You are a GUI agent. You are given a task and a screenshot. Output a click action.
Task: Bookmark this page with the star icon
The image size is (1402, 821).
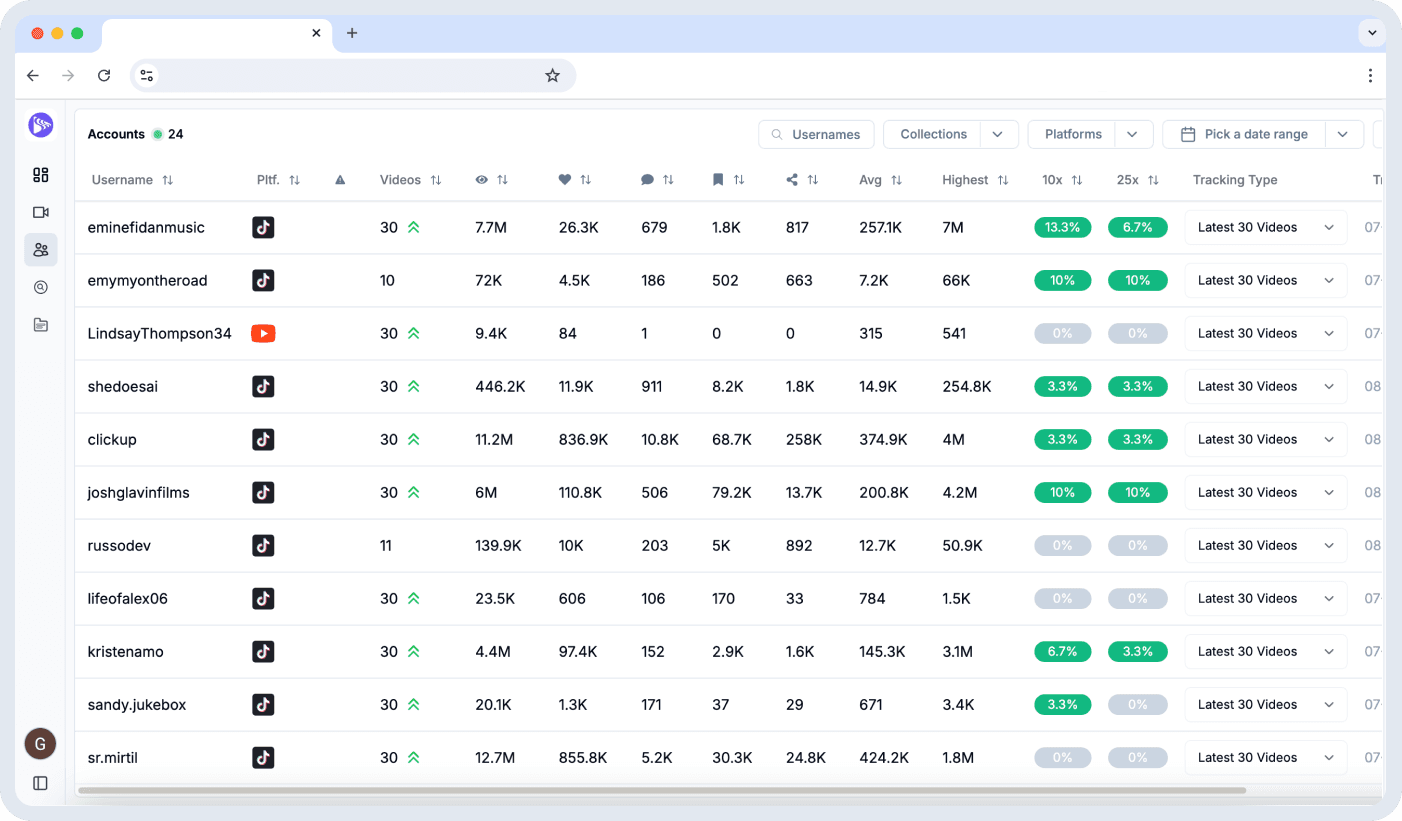(x=552, y=75)
